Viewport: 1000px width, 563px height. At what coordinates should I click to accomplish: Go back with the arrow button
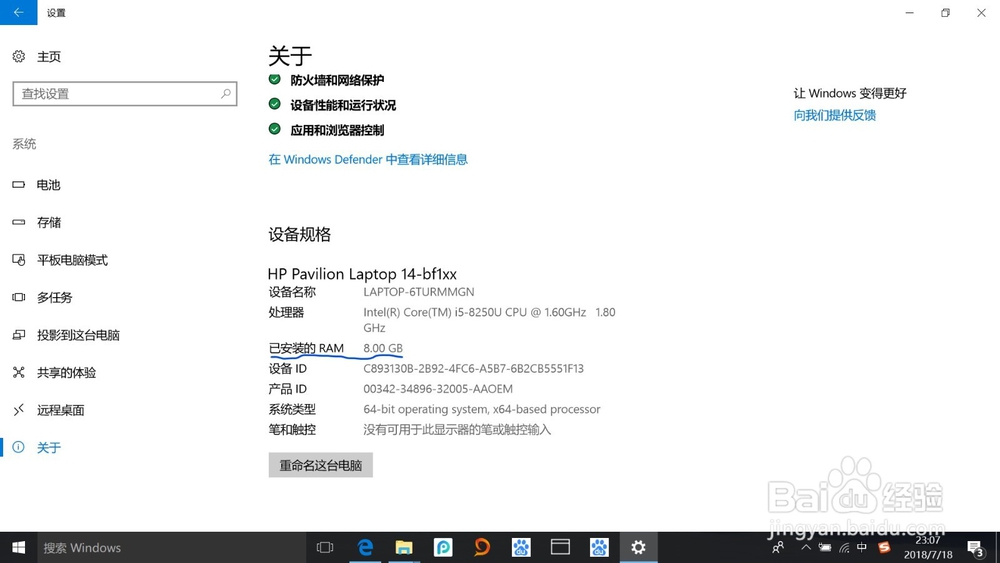pos(18,12)
